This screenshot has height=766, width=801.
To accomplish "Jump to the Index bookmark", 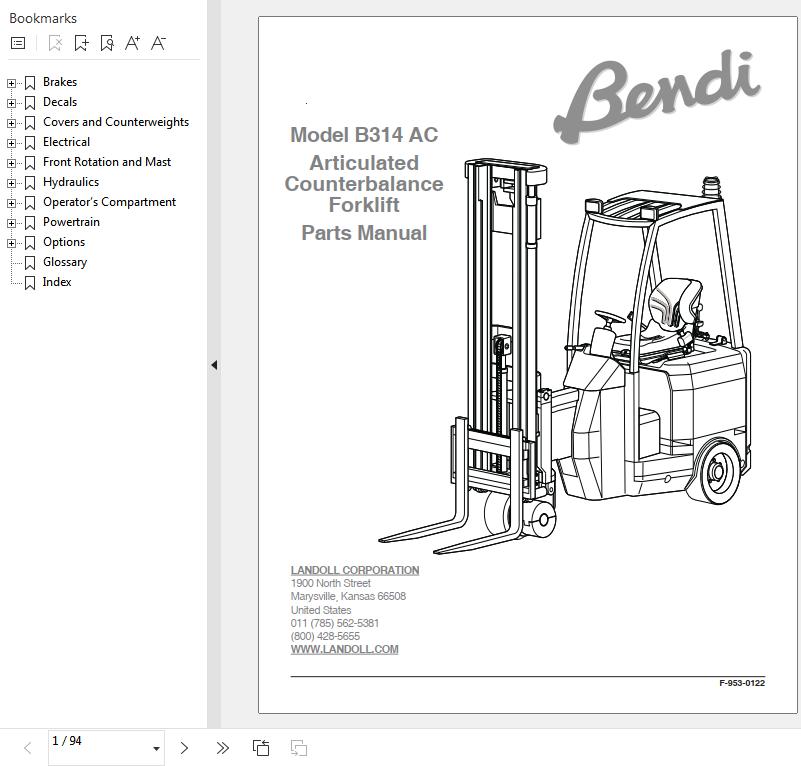I will [x=57, y=282].
